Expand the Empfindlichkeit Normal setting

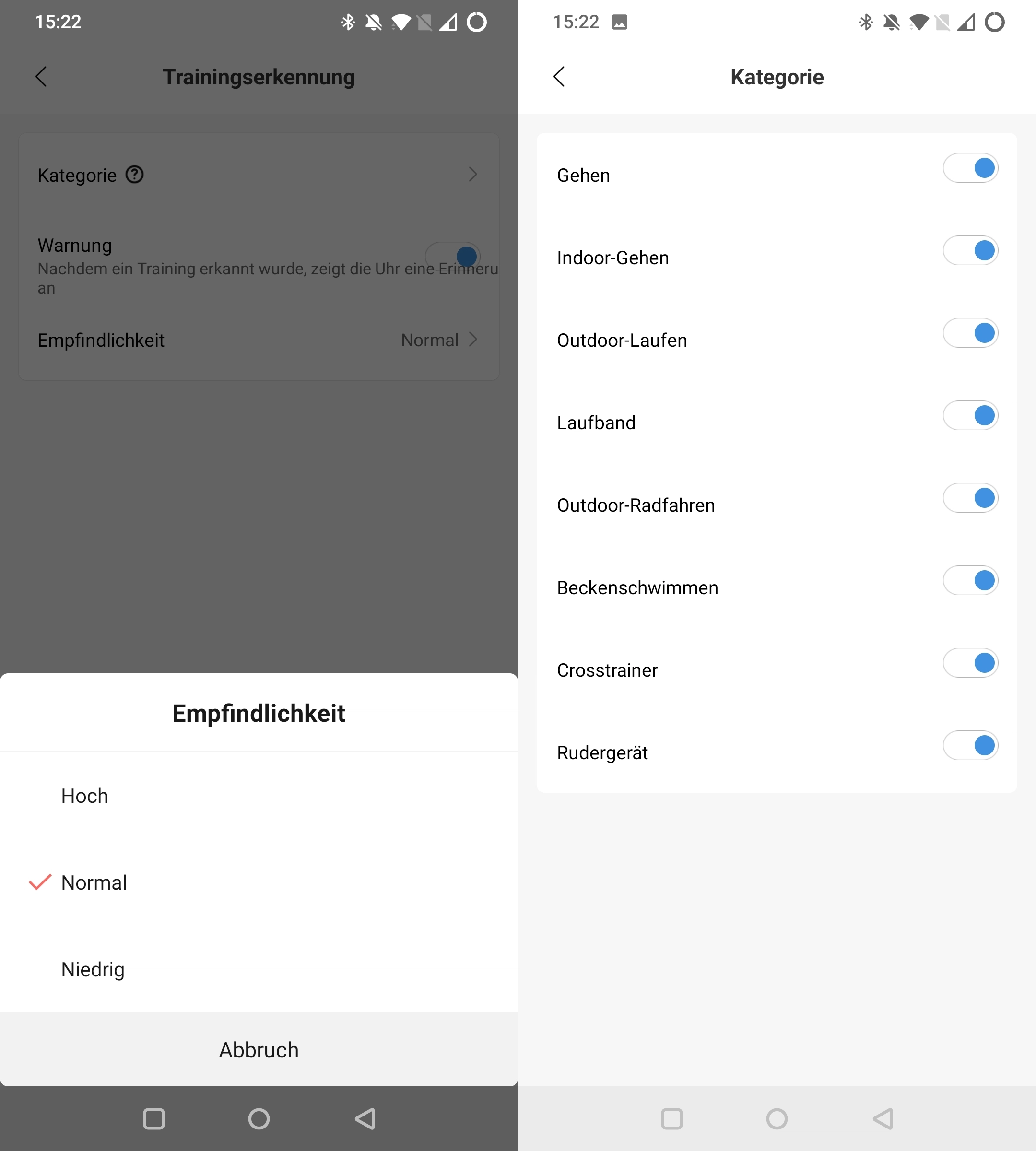tap(439, 340)
